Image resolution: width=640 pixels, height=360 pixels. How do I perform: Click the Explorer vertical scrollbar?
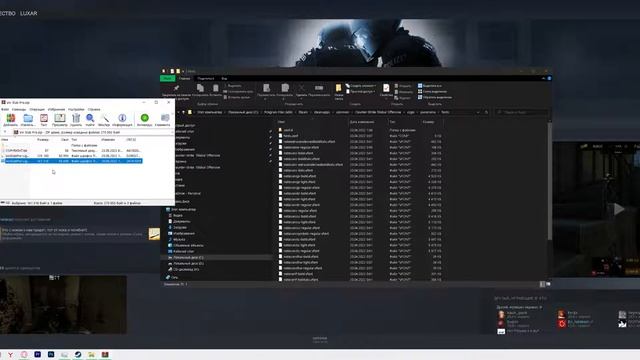pyautogui.click(x=549, y=181)
